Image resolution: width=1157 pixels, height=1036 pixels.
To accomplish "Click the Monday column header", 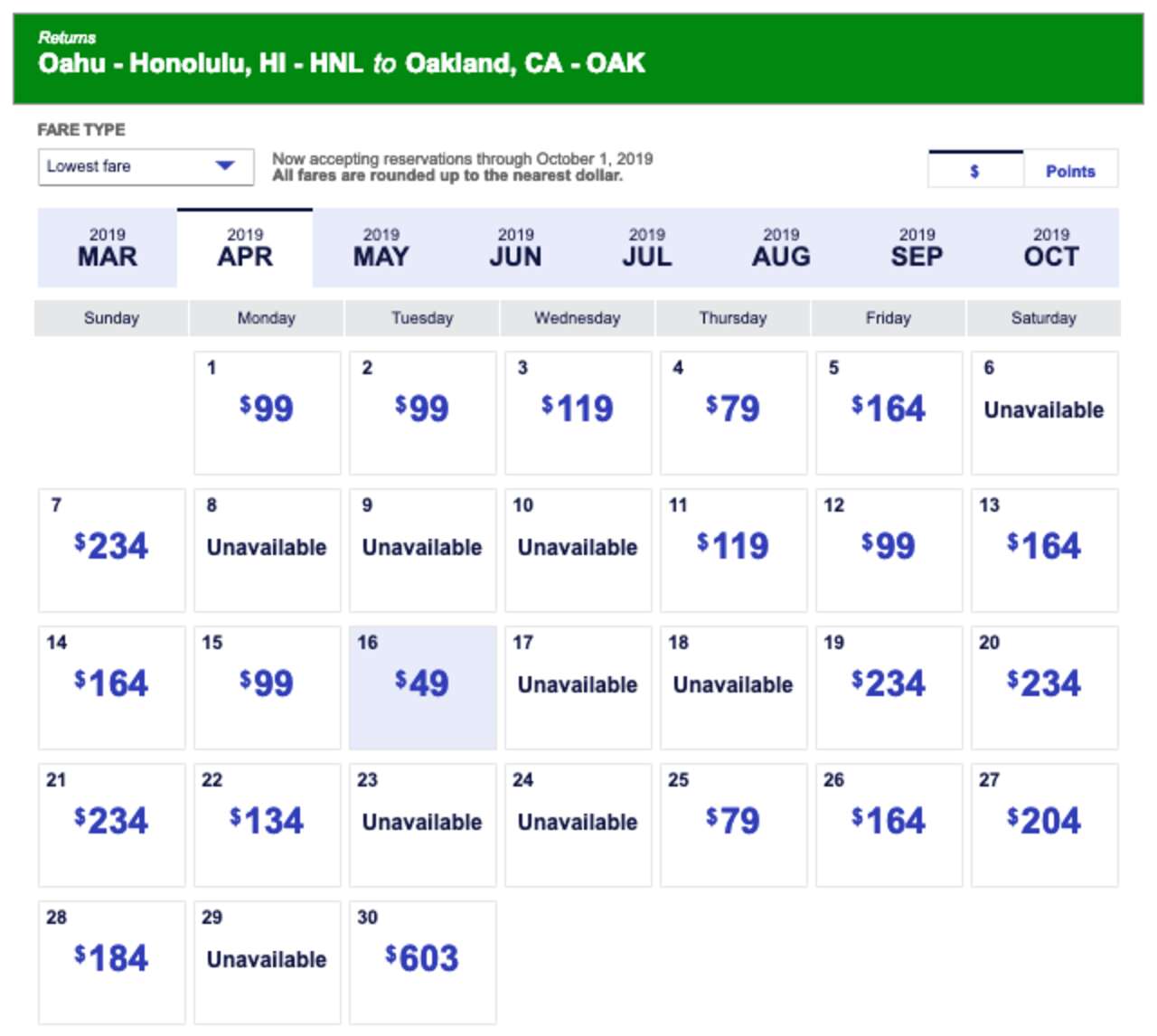I will tap(267, 318).
